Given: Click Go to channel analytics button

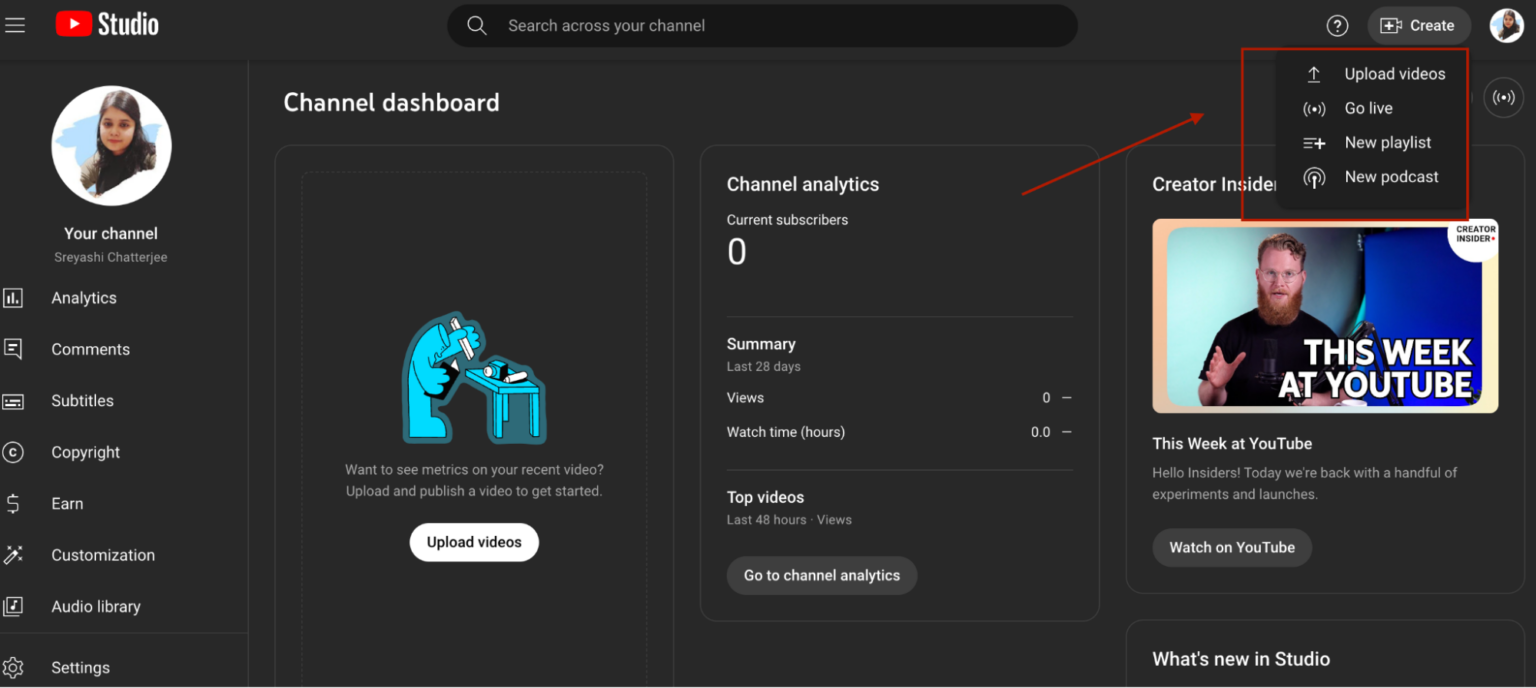Looking at the screenshot, I should click(x=821, y=576).
